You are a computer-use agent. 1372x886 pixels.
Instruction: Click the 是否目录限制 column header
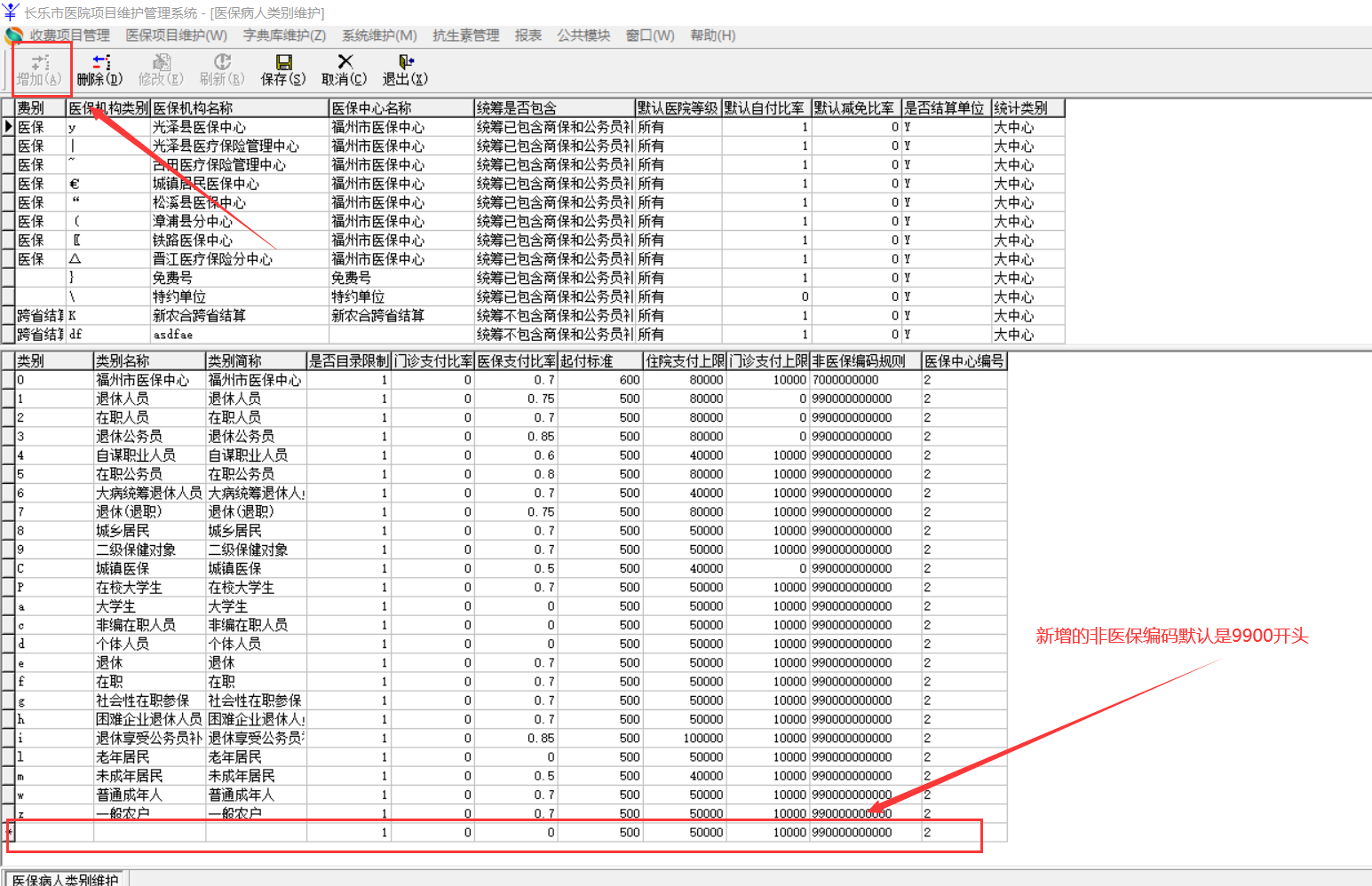tap(349, 361)
